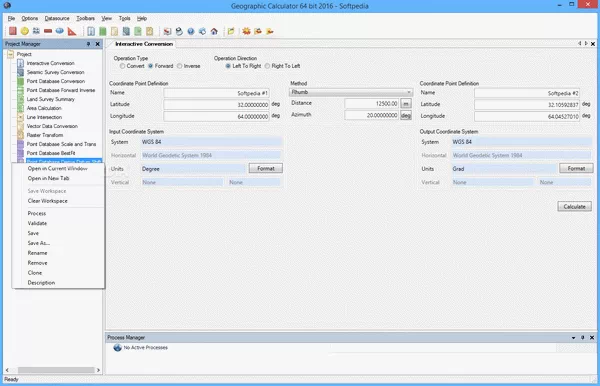Change the distance unit m button
The image size is (600, 386).
click(x=406, y=104)
